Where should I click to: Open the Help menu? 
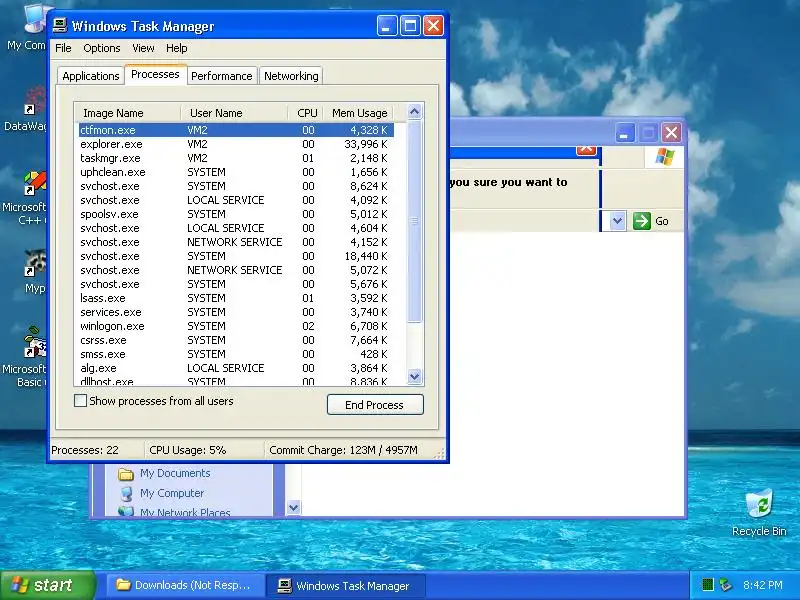point(177,48)
